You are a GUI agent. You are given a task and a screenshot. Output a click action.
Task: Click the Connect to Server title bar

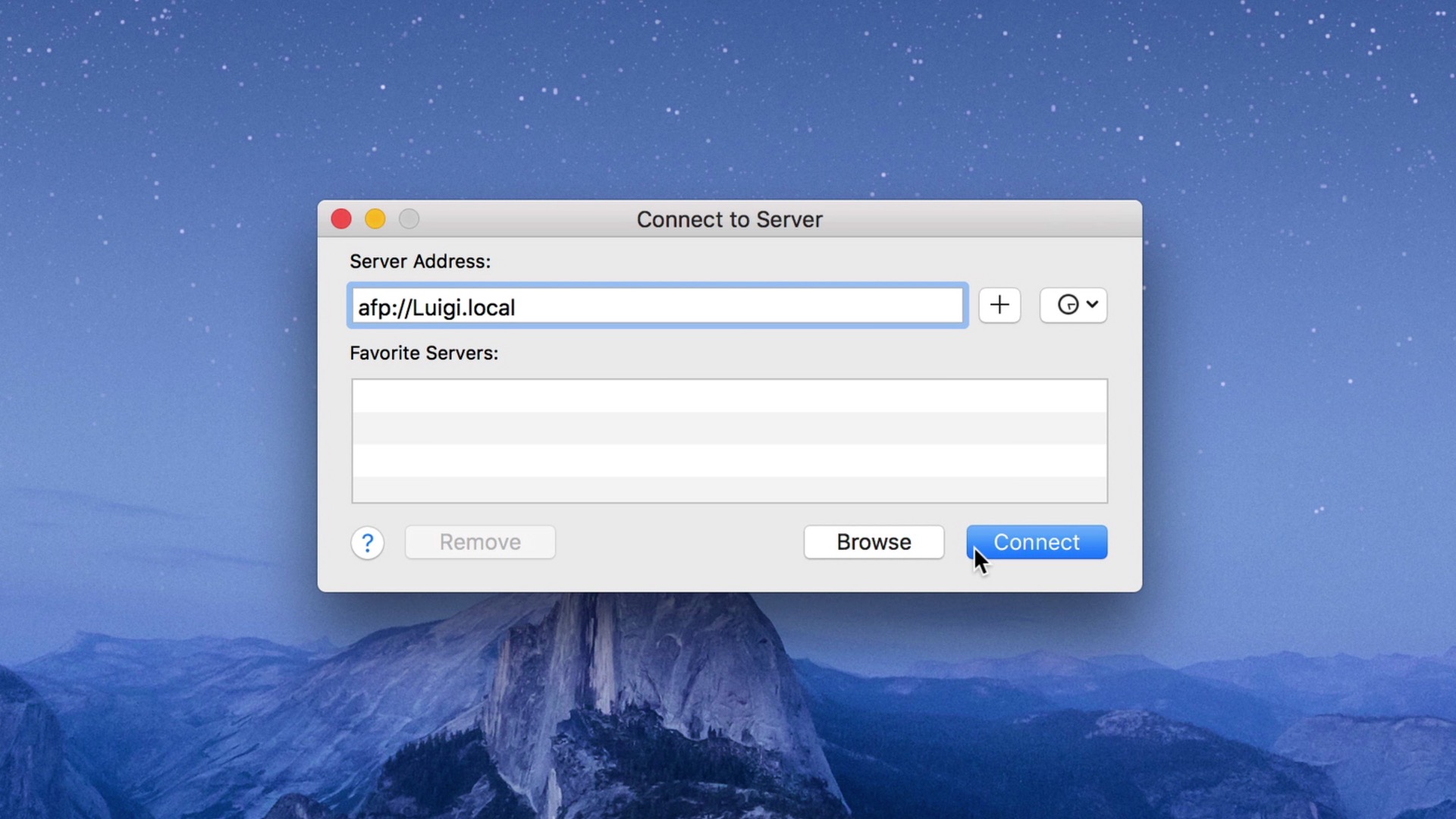pos(729,219)
